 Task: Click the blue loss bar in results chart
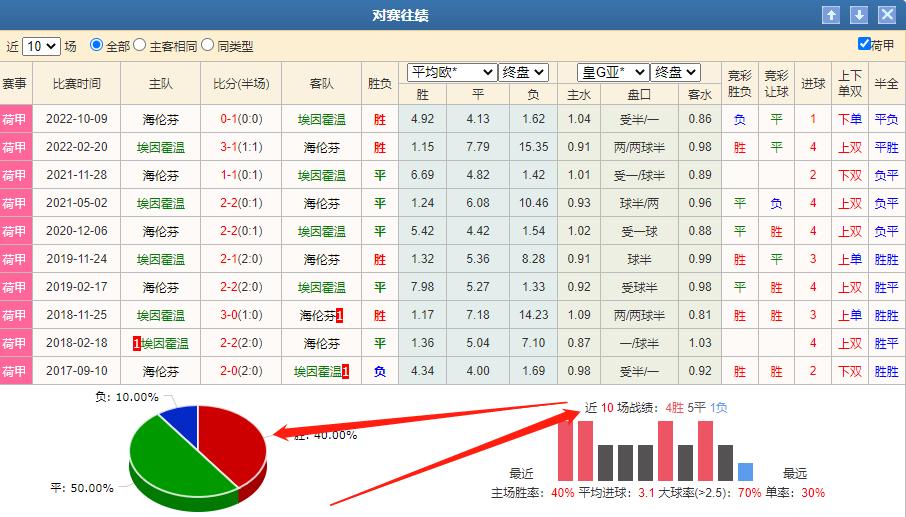pos(746,472)
